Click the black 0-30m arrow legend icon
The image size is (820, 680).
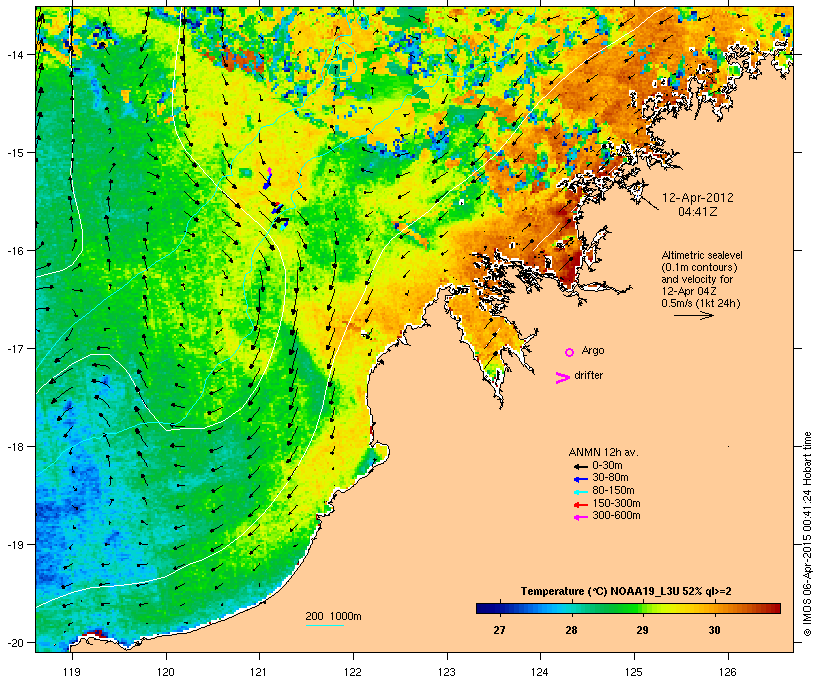tap(580, 466)
